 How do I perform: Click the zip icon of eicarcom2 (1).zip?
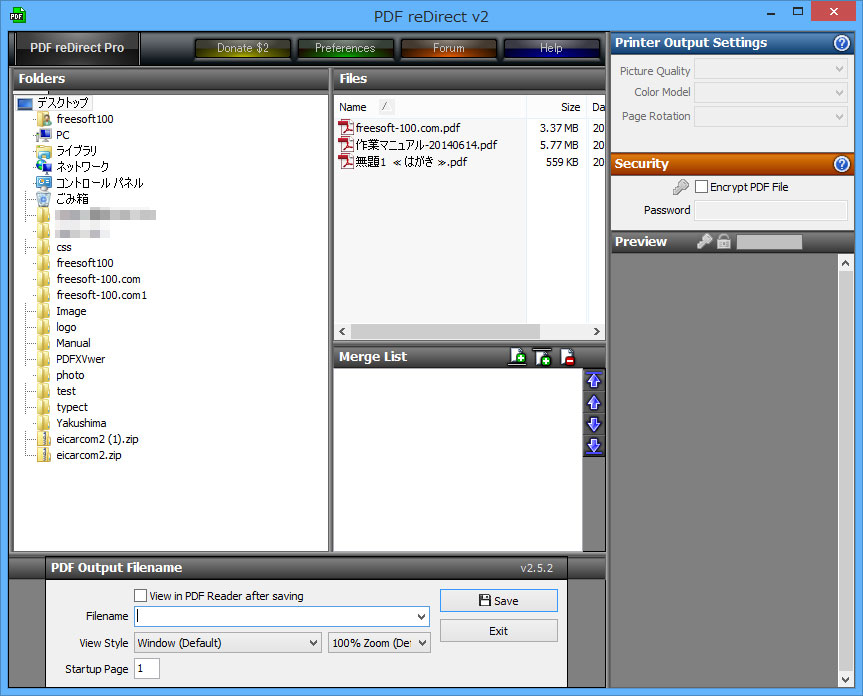[x=44, y=439]
